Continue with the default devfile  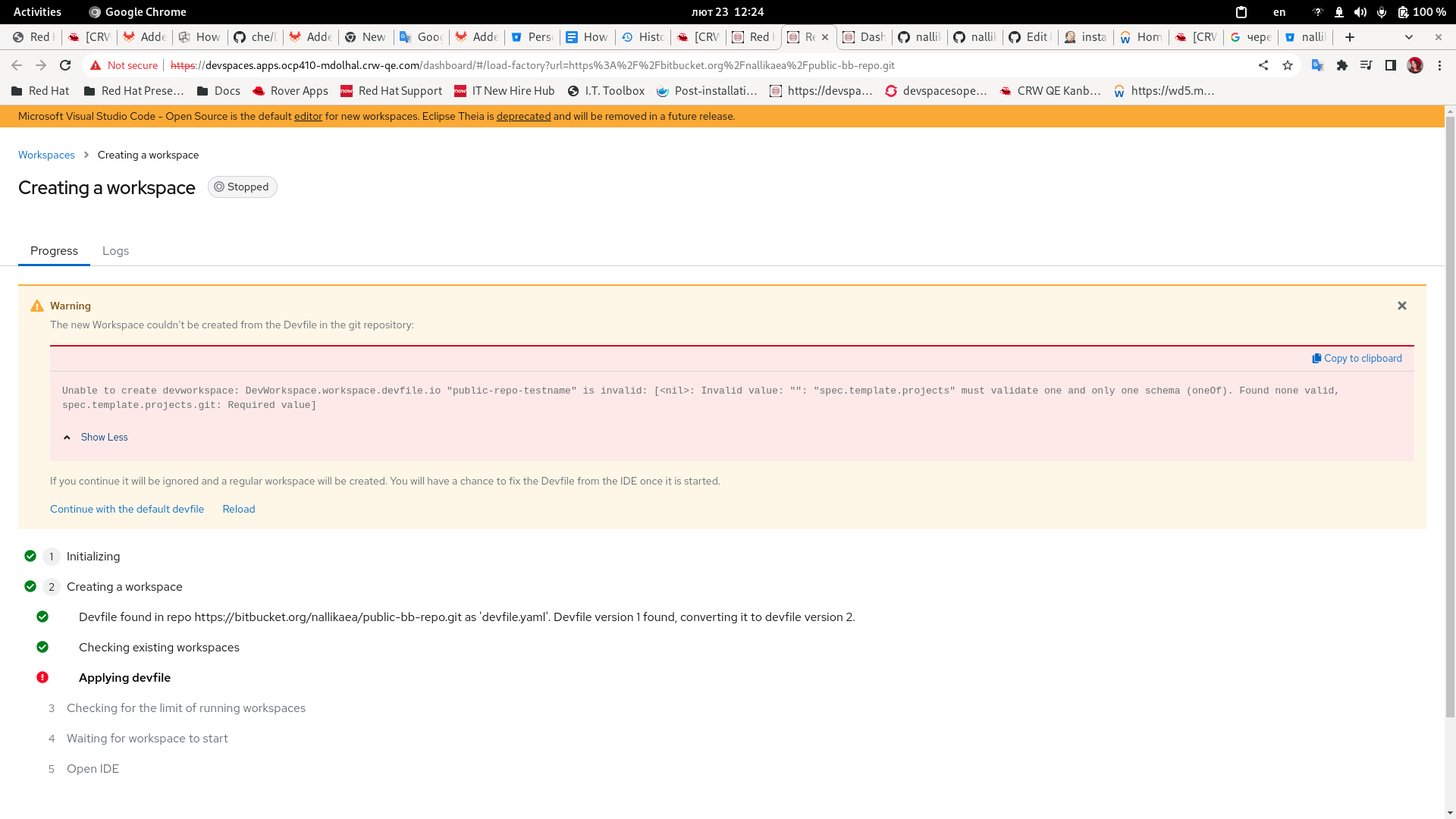click(127, 510)
